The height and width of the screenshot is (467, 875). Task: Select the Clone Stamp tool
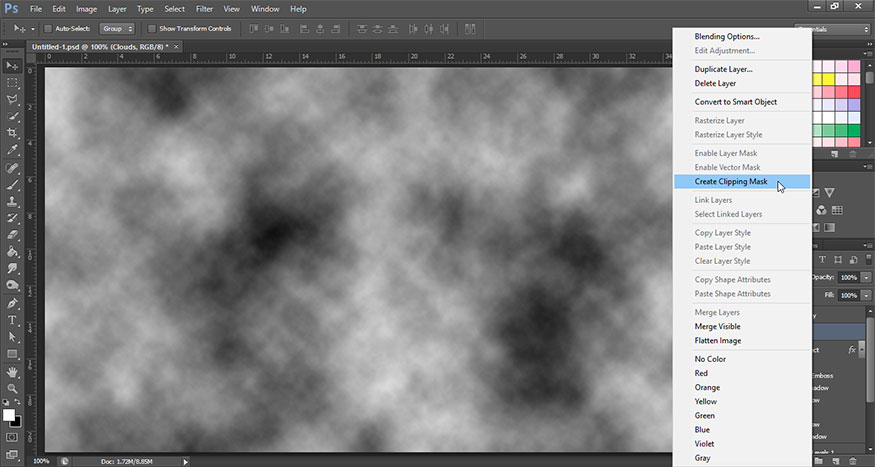tap(13, 201)
